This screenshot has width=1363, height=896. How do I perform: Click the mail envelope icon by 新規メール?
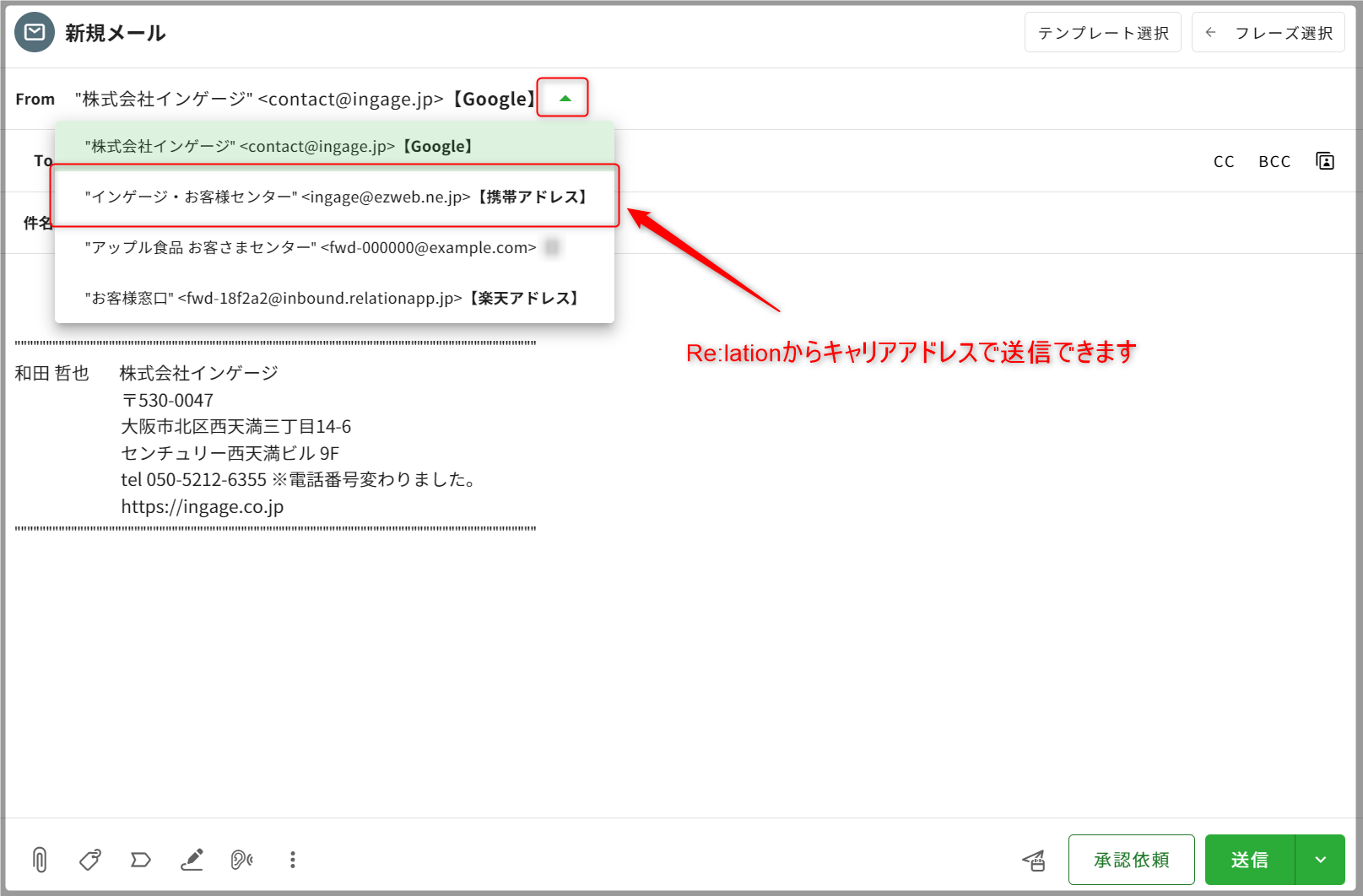(35, 33)
